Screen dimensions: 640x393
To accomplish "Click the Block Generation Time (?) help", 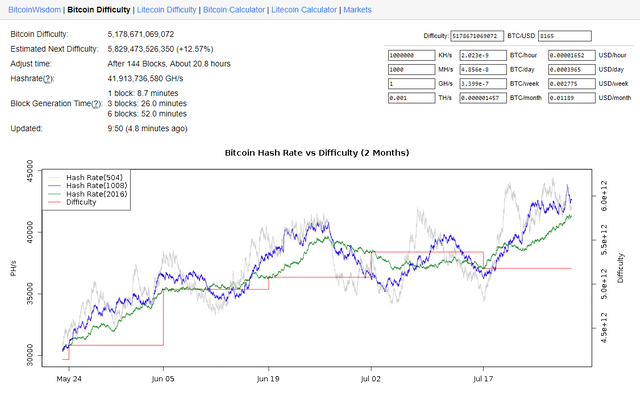I will pyautogui.click(x=96, y=104).
